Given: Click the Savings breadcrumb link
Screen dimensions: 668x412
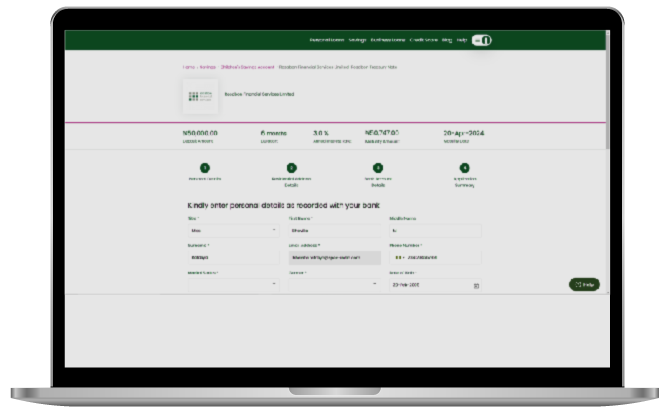Looking at the screenshot, I should [205, 67].
